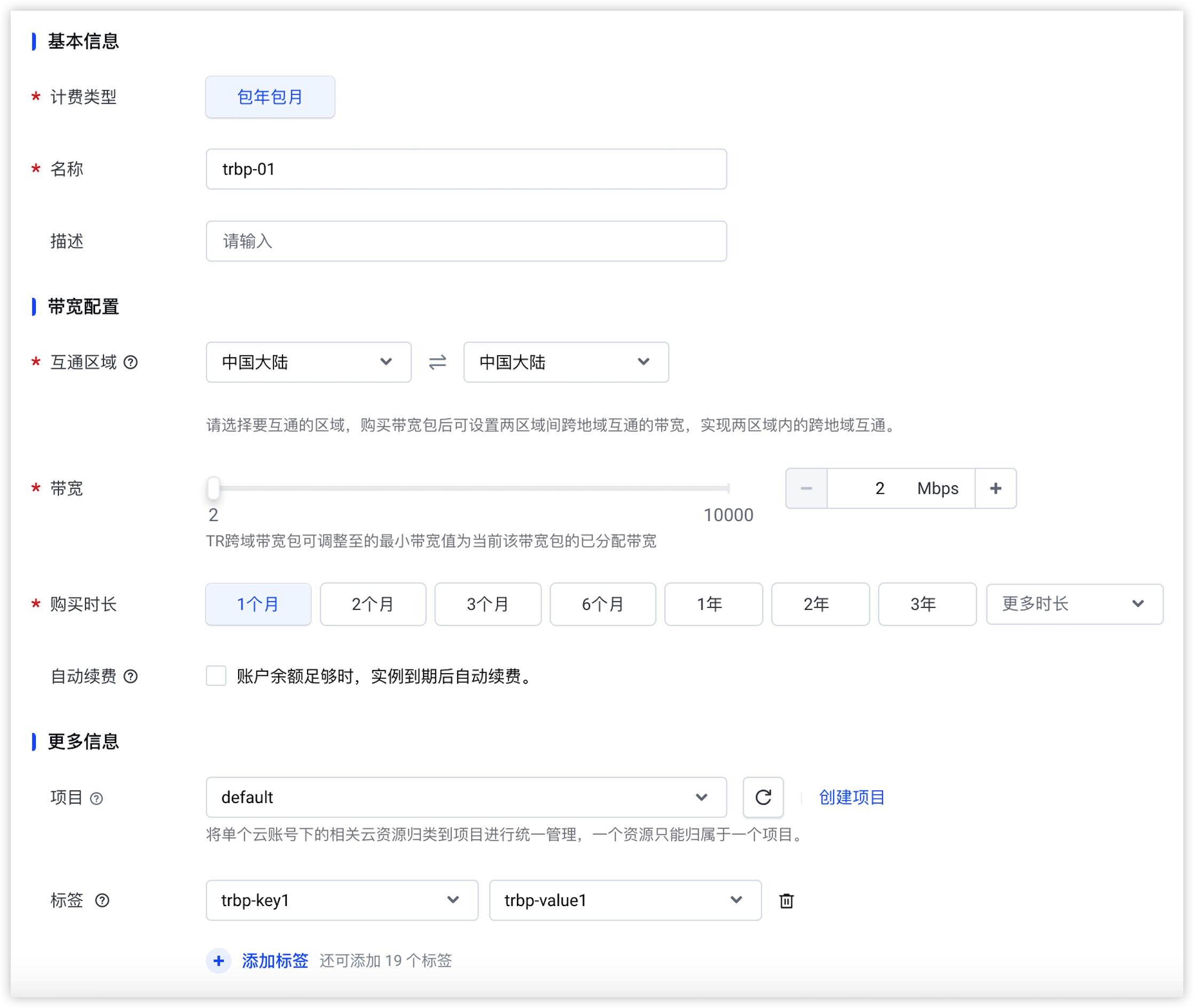Choose the 6个月 purchase duration

tap(603, 604)
